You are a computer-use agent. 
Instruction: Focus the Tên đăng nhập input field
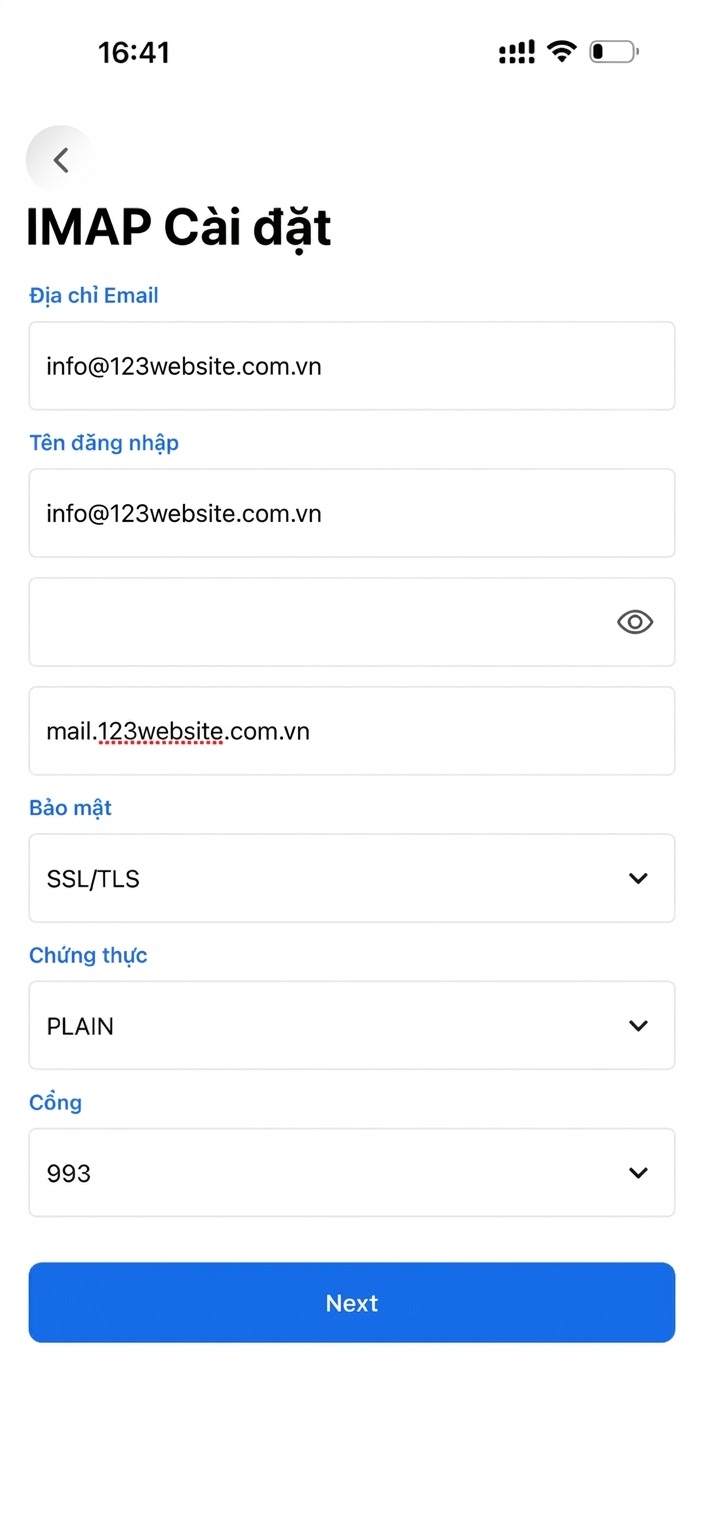(351, 513)
